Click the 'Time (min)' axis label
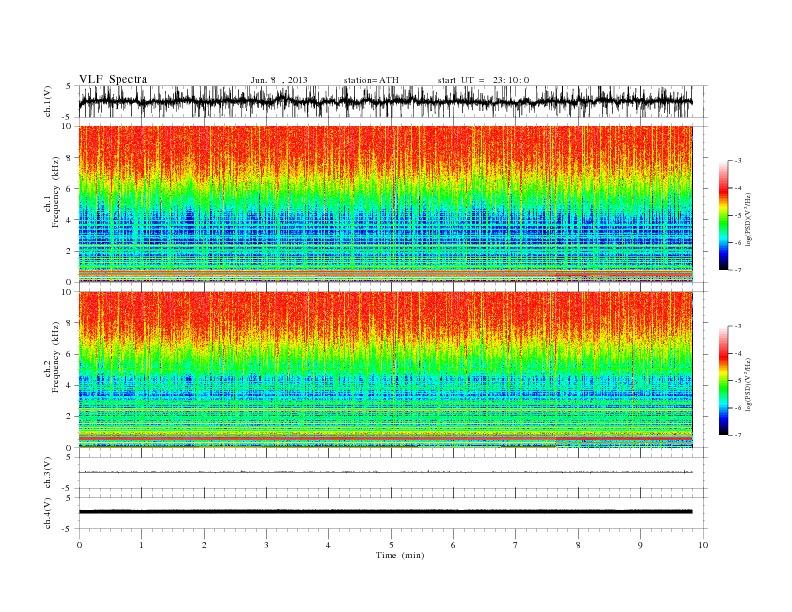 (400, 555)
